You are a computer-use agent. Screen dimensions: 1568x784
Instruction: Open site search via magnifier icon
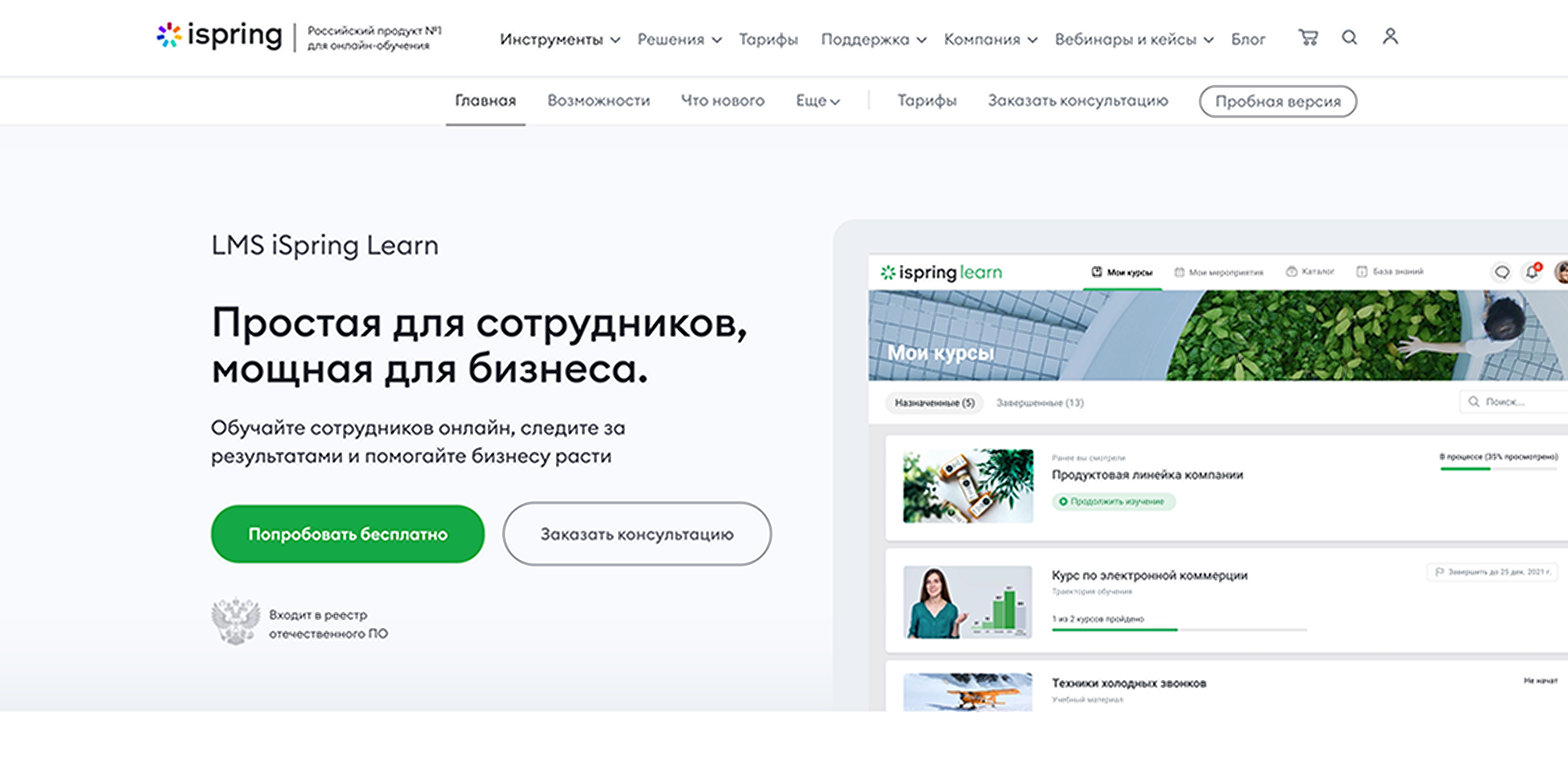1349,37
